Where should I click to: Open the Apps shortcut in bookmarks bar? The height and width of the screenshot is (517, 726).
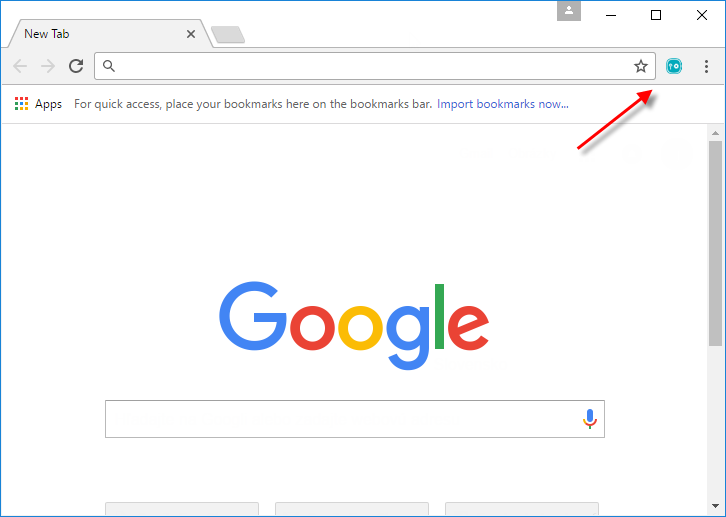pos(38,104)
